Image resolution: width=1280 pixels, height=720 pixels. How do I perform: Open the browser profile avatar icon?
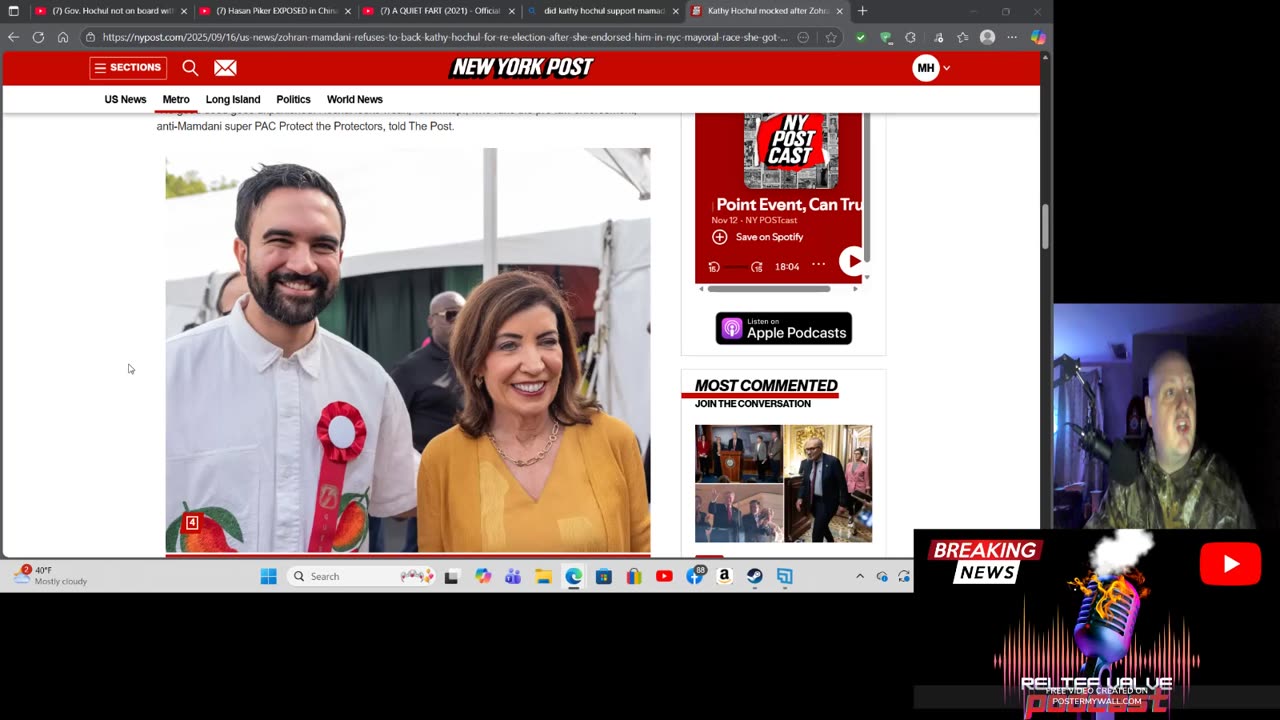pos(988,37)
